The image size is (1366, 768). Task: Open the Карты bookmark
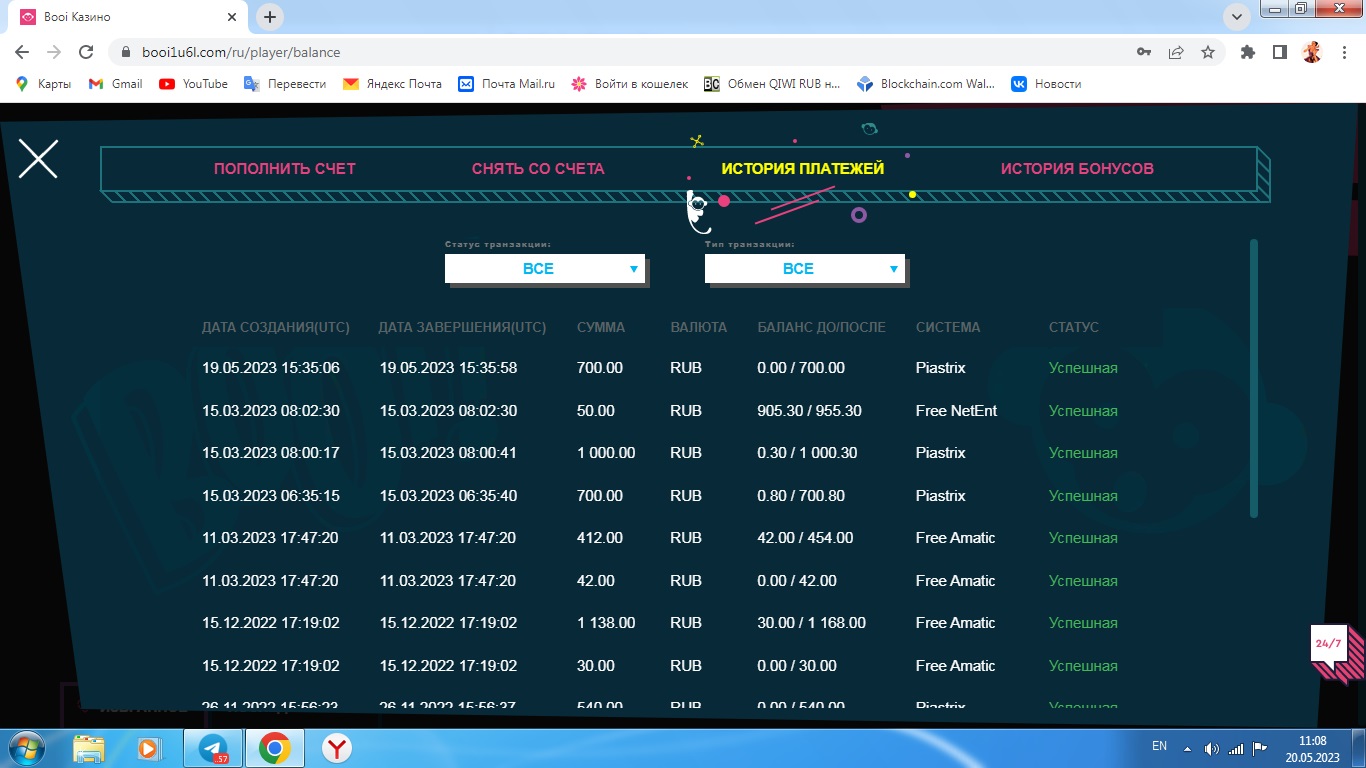(43, 84)
